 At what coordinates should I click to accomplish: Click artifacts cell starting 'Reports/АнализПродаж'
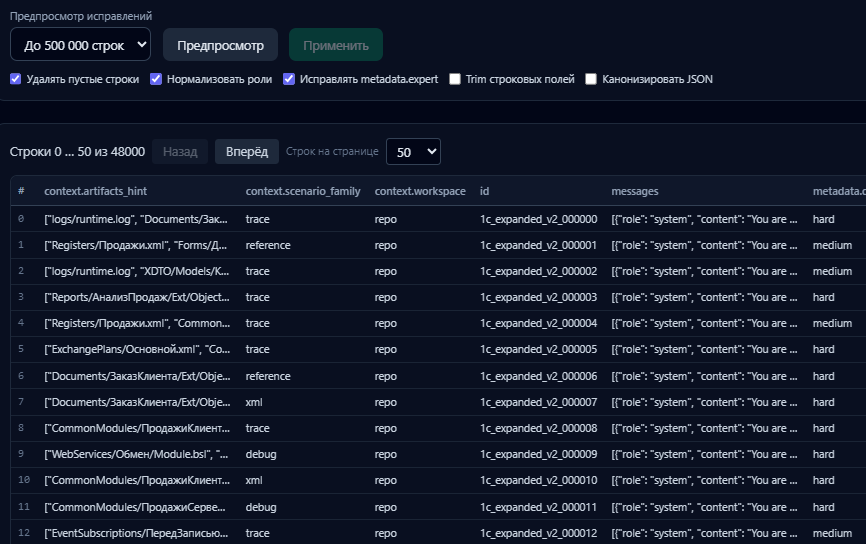pos(136,297)
